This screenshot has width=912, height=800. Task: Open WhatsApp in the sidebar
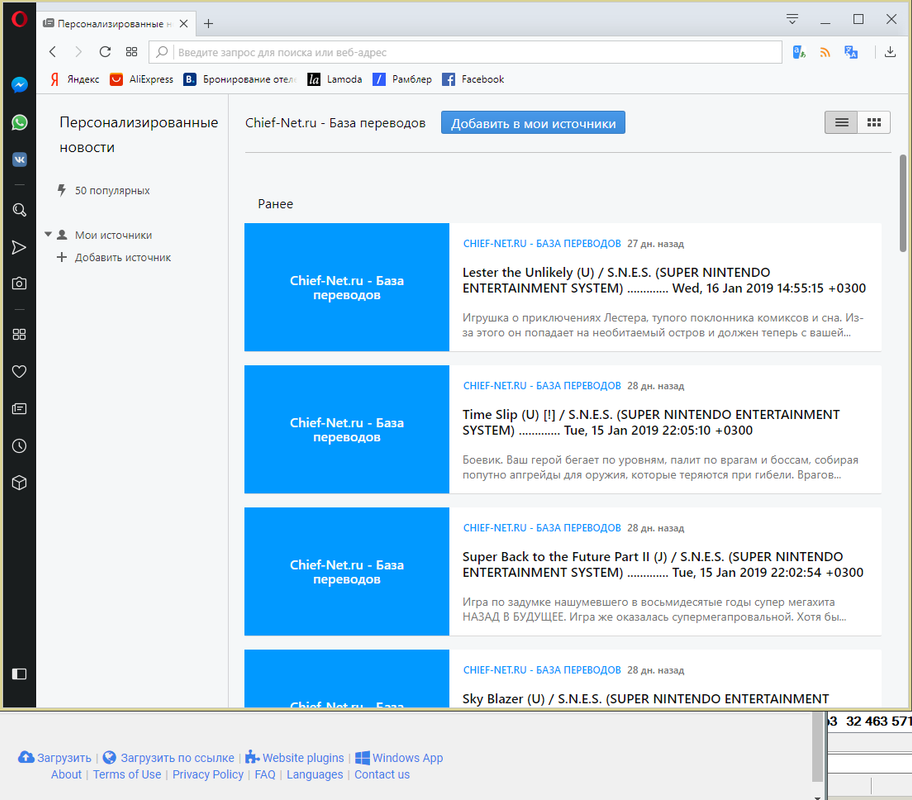click(x=19, y=122)
